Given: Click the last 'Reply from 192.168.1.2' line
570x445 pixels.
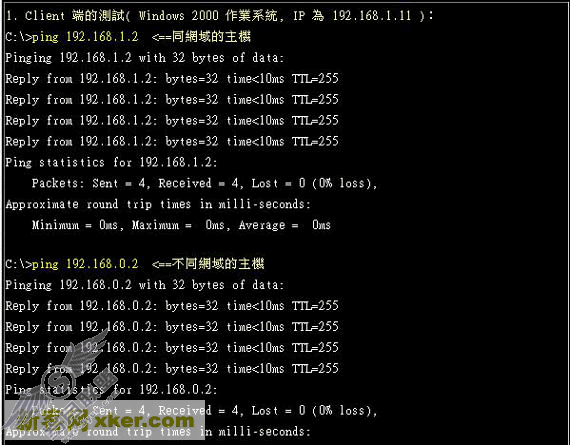Looking at the screenshot, I should [172, 141].
